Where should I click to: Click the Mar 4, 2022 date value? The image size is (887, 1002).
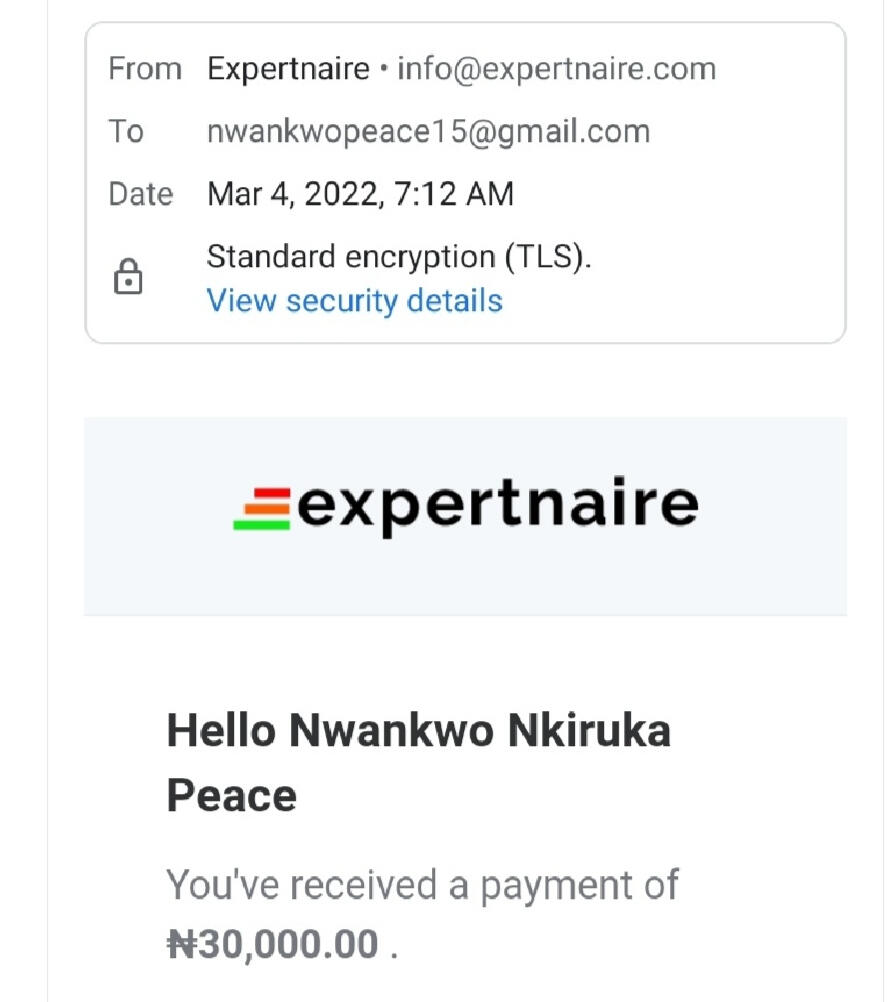(x=290, y=193)
